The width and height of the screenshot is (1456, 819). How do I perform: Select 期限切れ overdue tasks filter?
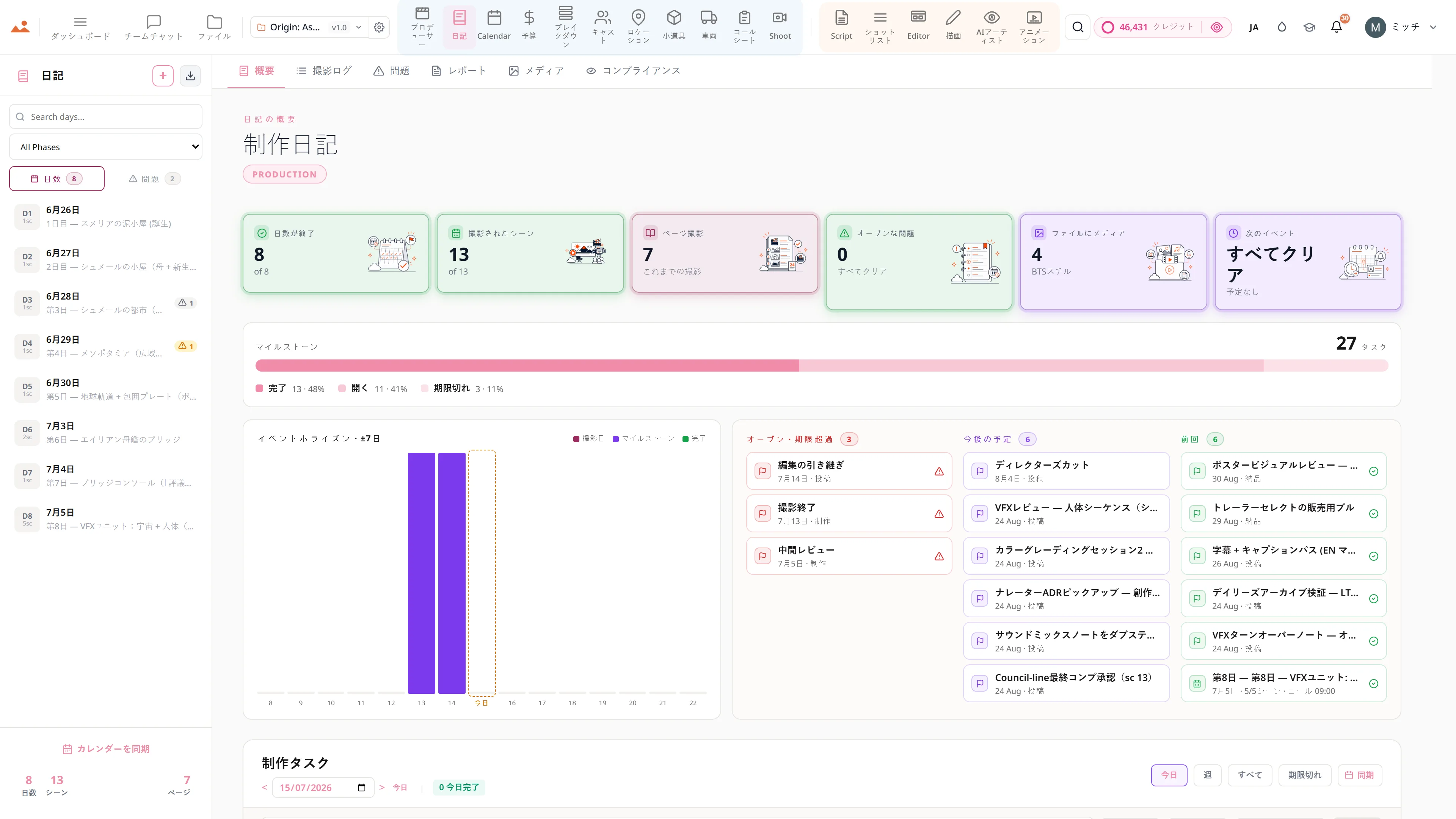(x=1304, y=775)
